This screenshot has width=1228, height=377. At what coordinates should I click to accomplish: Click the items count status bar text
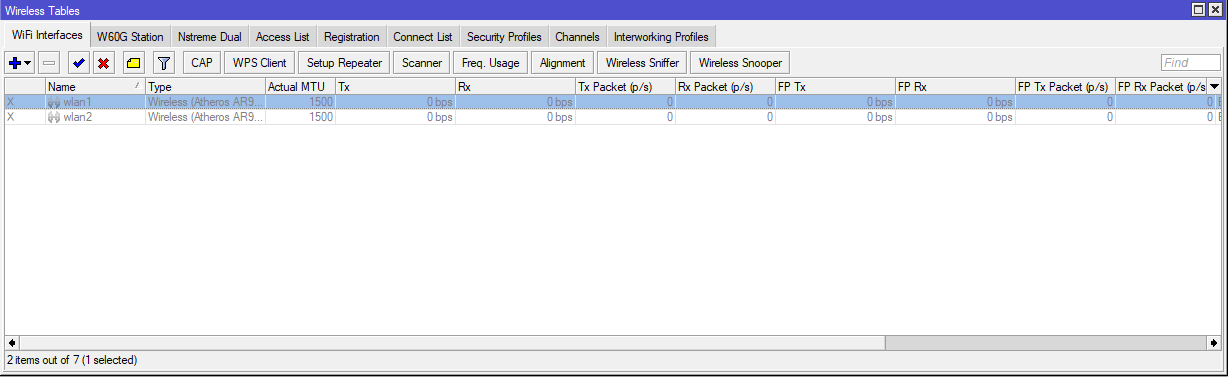(x=72, y=360)
